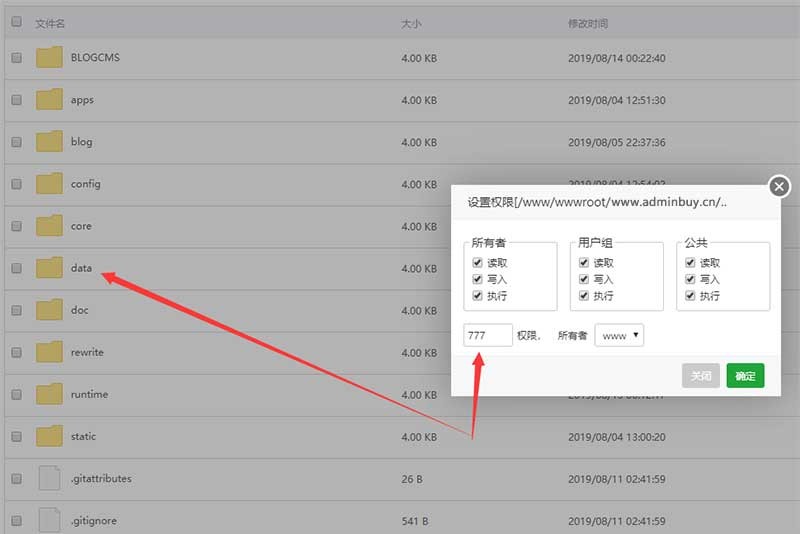
Task: Select checkbox for the doc folder row
Action: 16,310
